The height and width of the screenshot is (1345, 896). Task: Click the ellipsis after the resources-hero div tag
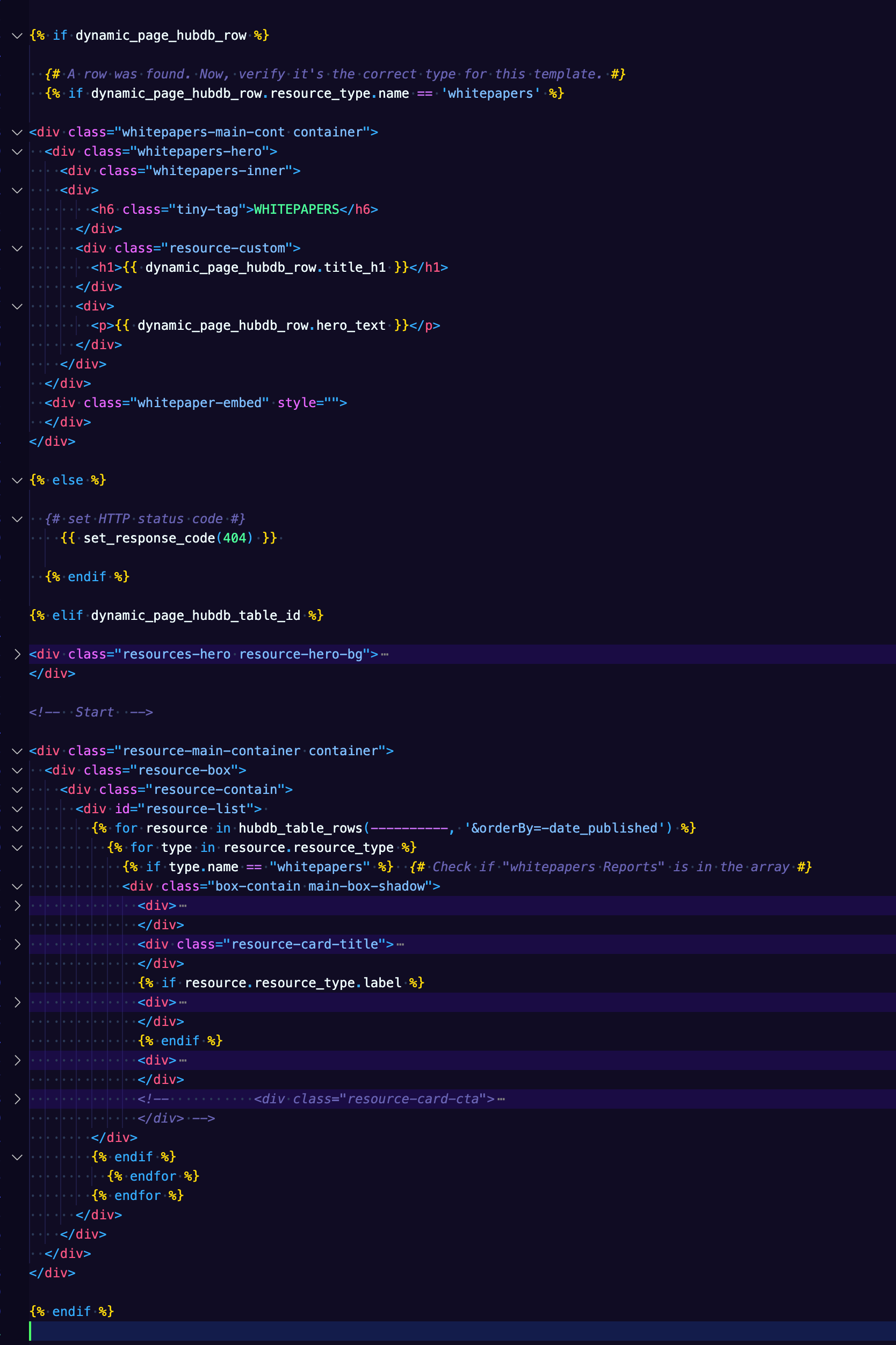point(385,655)
